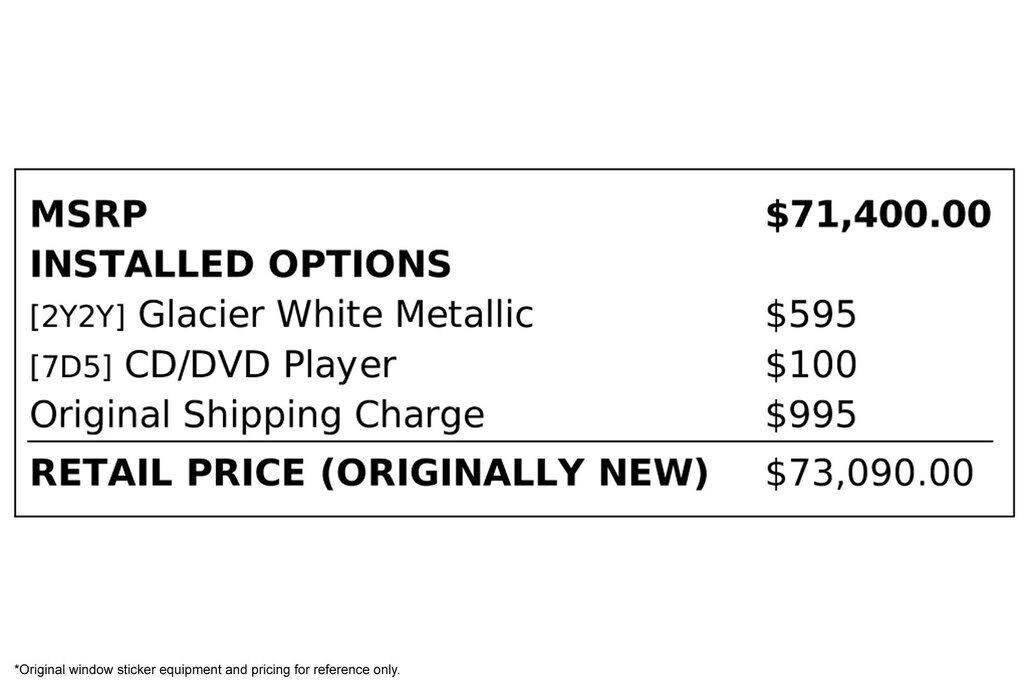Click the word Metallic in paint option

464,313
